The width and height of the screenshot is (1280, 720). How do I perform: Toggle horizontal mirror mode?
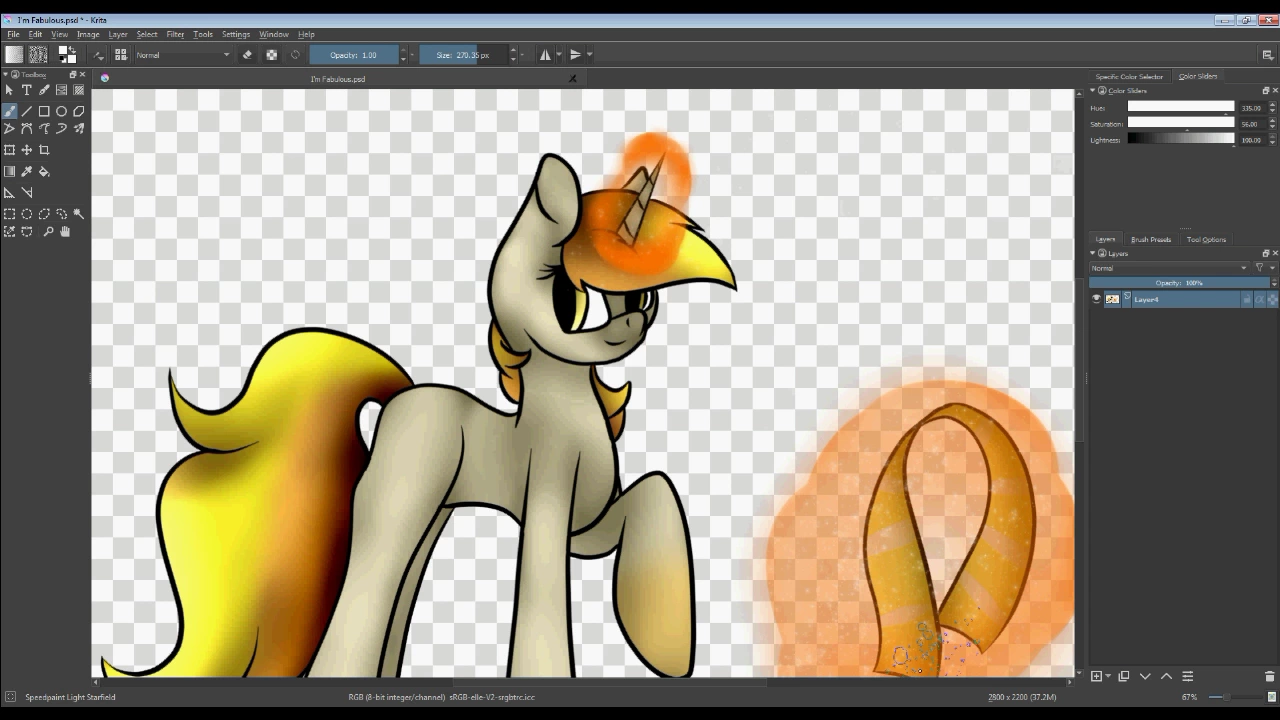[545, 55]
